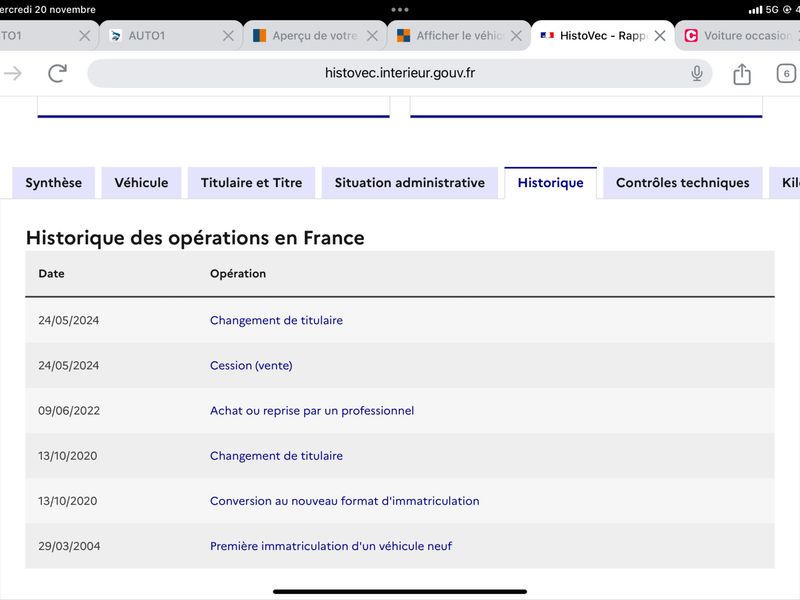Open the Contrôles techniques tab
The width and height of the screenshot is (800, 600).
[683, 183]
